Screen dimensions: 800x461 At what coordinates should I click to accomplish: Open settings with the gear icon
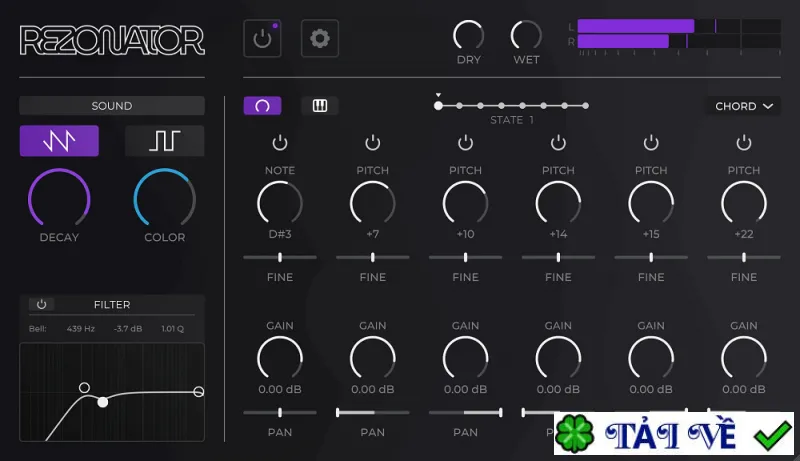pos(320,38)
